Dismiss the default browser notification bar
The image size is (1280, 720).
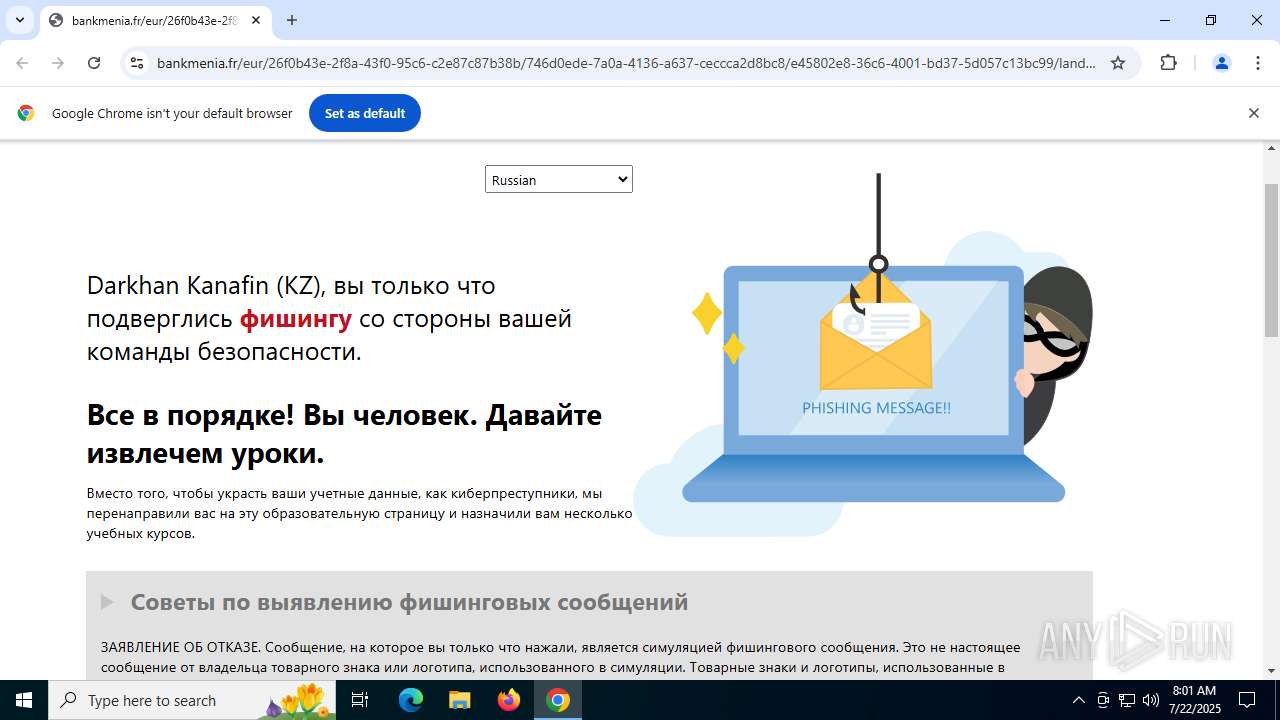tap(1253, 113)
